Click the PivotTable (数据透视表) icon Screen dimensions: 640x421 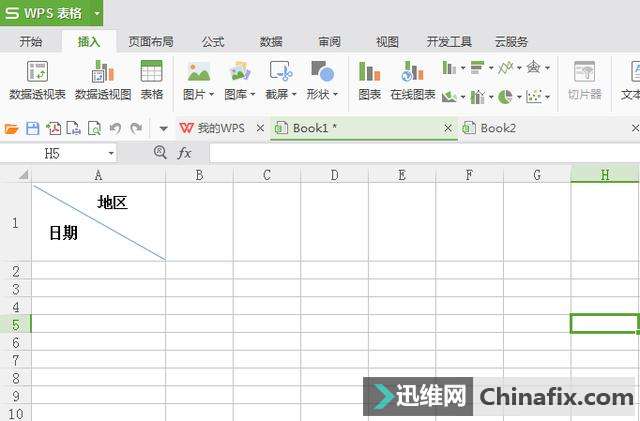coord(37,72)
